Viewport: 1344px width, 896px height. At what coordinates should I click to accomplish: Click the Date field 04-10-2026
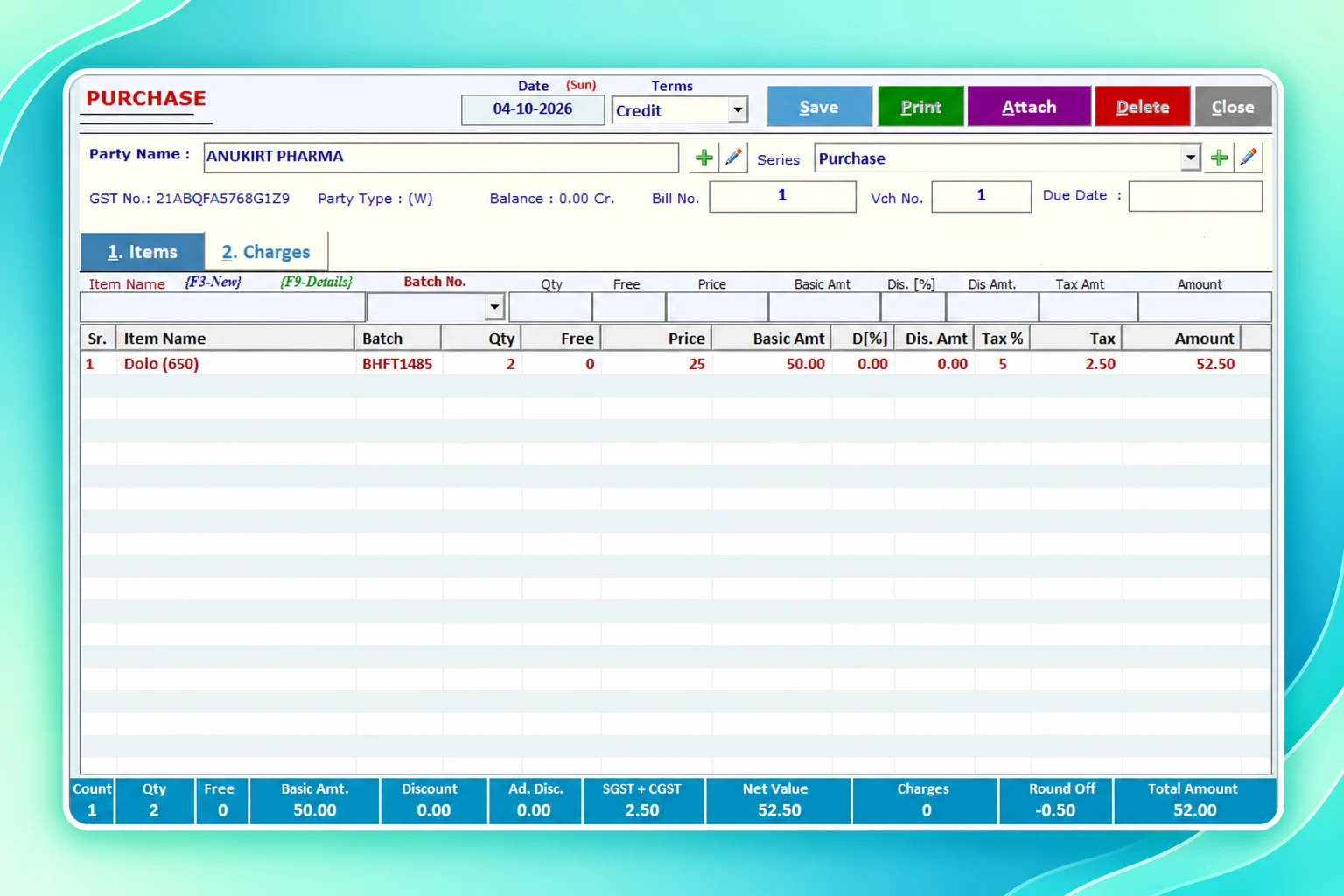[533, 109]
